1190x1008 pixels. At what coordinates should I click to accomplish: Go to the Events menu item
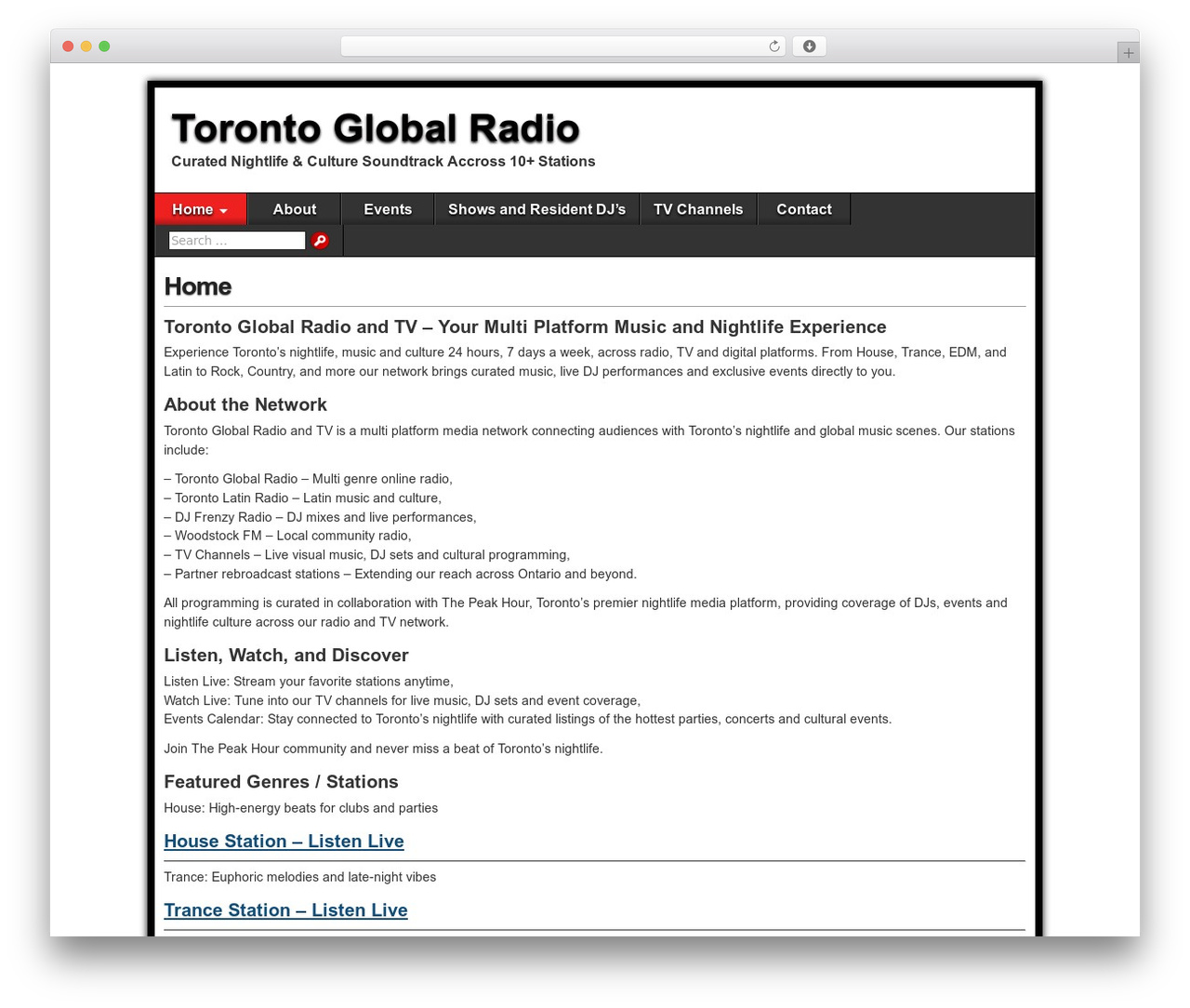point(388,209)
